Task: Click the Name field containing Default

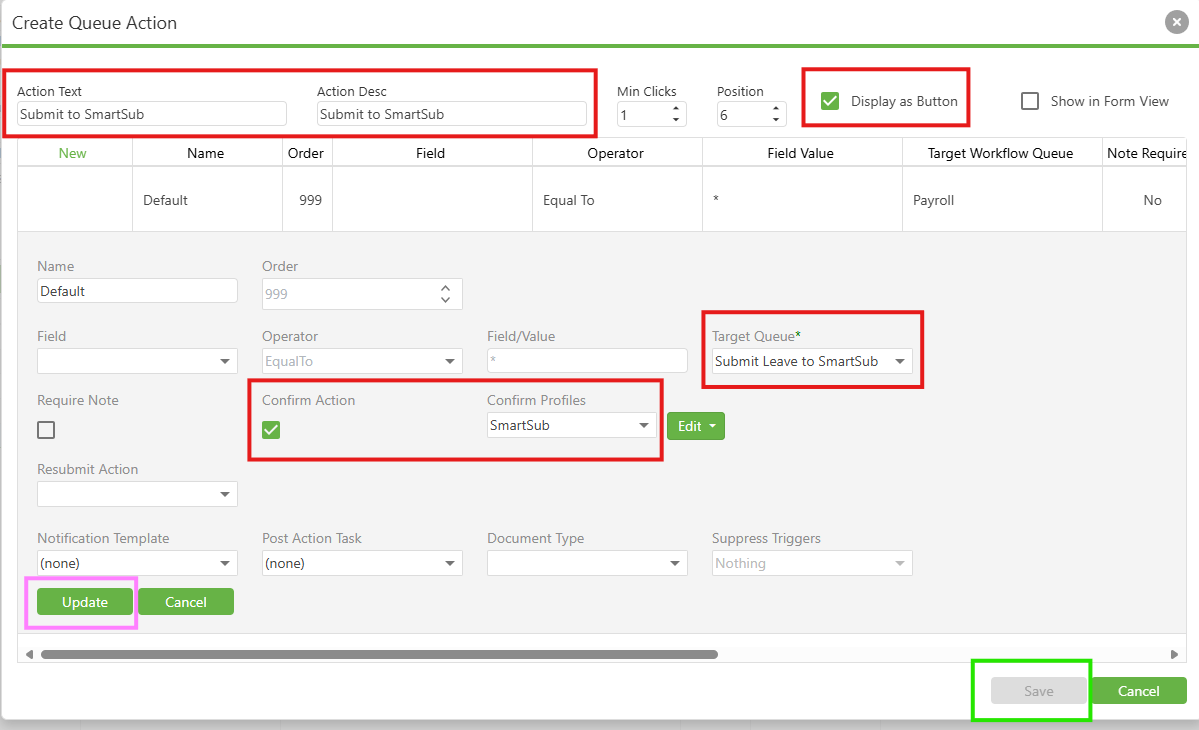Action: [x=137, y=291]
